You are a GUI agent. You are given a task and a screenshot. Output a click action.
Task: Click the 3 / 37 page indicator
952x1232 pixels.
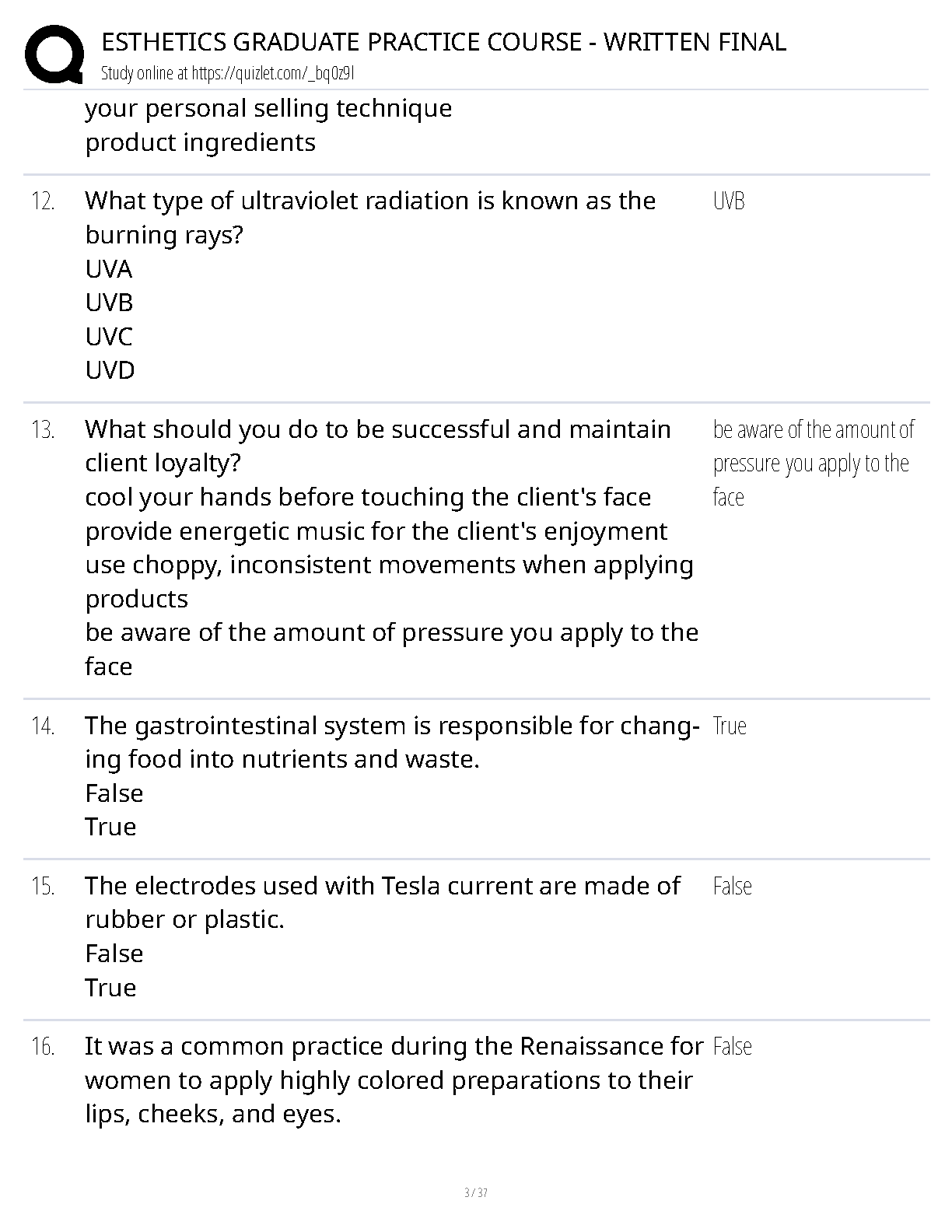coord(475,1193)
